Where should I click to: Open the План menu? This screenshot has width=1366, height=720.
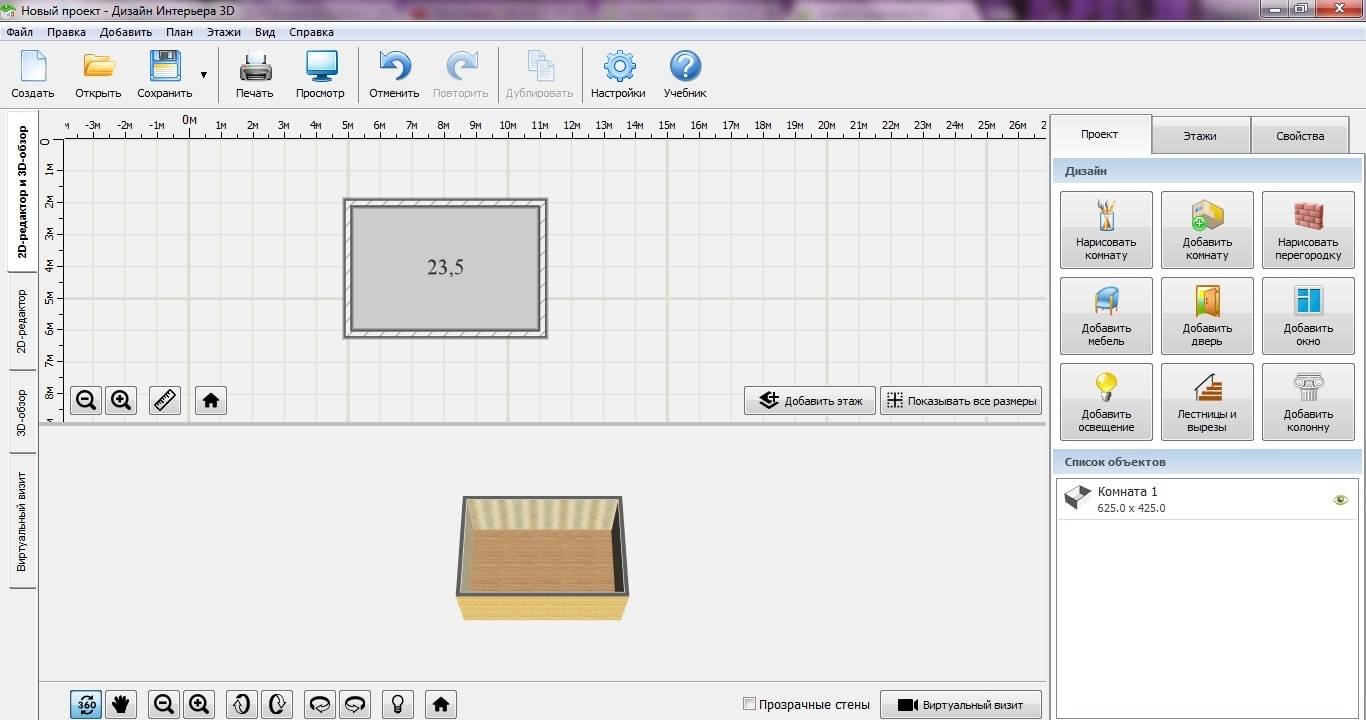(x=180, y=32)
